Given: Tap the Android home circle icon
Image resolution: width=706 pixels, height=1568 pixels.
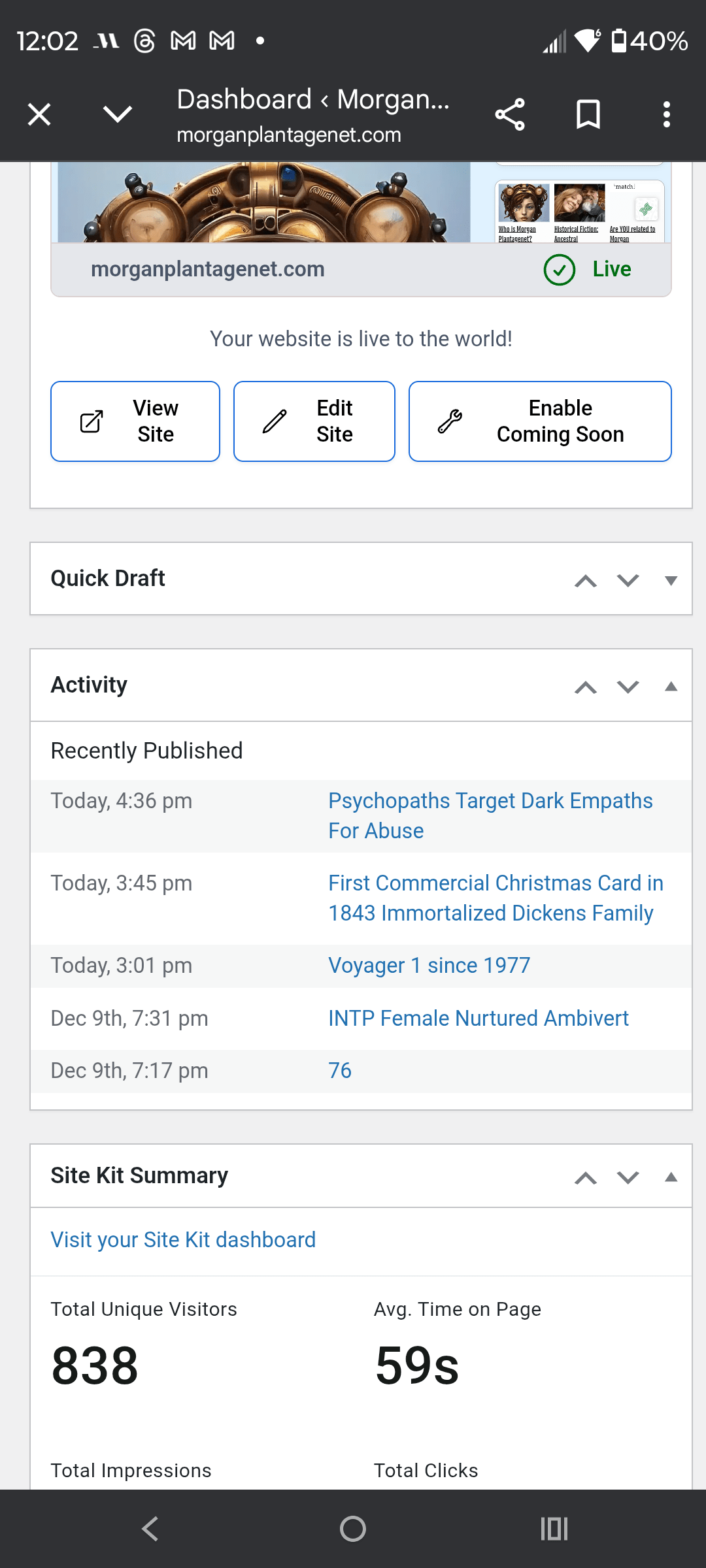Looking at the screenshot, I should 353,1529.
